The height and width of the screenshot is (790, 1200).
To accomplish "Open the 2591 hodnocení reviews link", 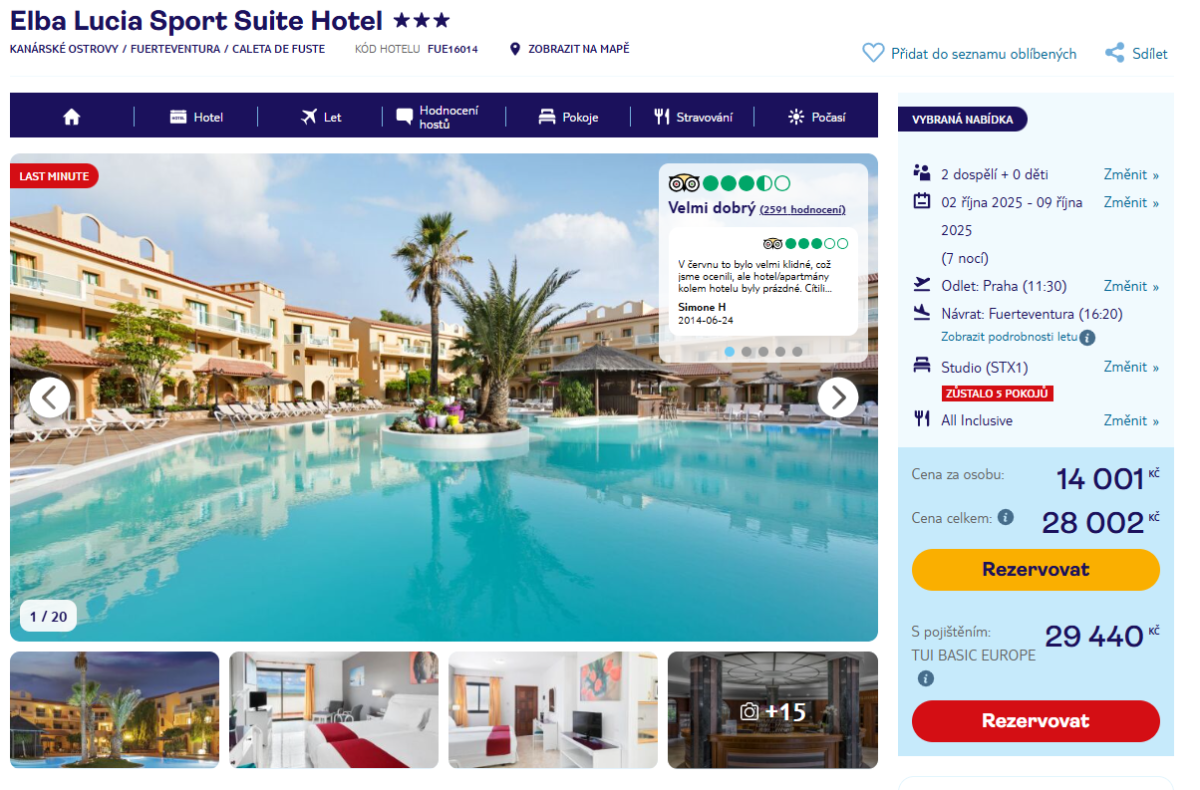I will coord(802,210).
